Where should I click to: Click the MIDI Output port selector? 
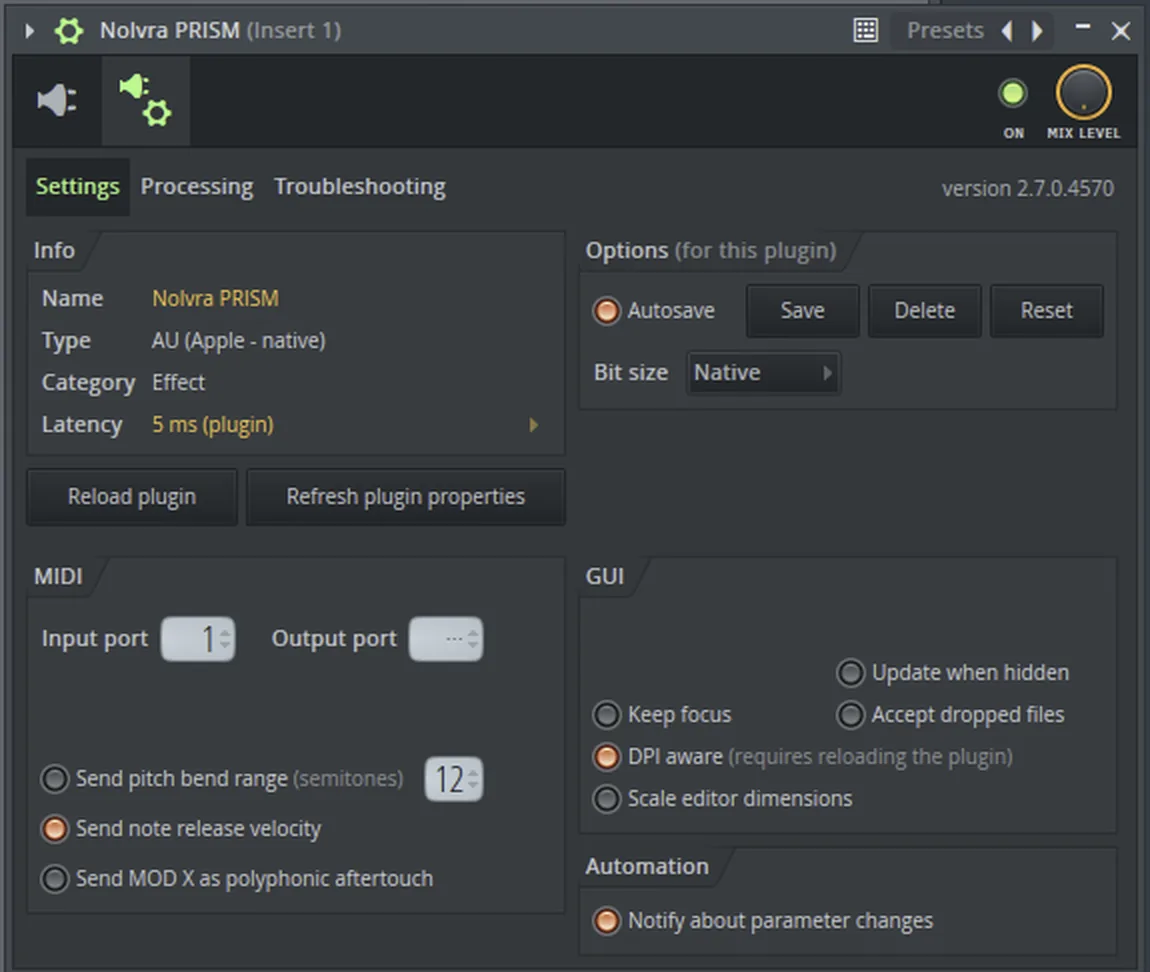tap(446, 639)
